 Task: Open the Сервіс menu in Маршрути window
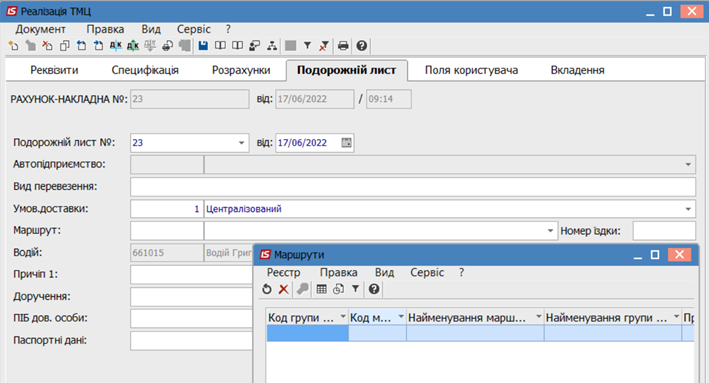point(427,273)
